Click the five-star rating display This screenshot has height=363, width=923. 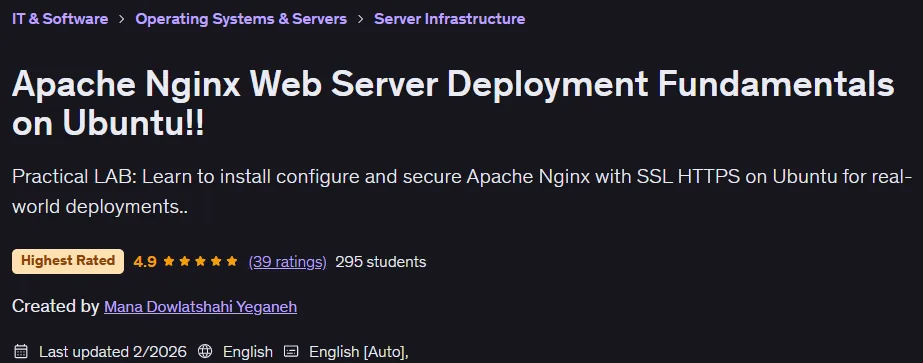click(200, 261)
